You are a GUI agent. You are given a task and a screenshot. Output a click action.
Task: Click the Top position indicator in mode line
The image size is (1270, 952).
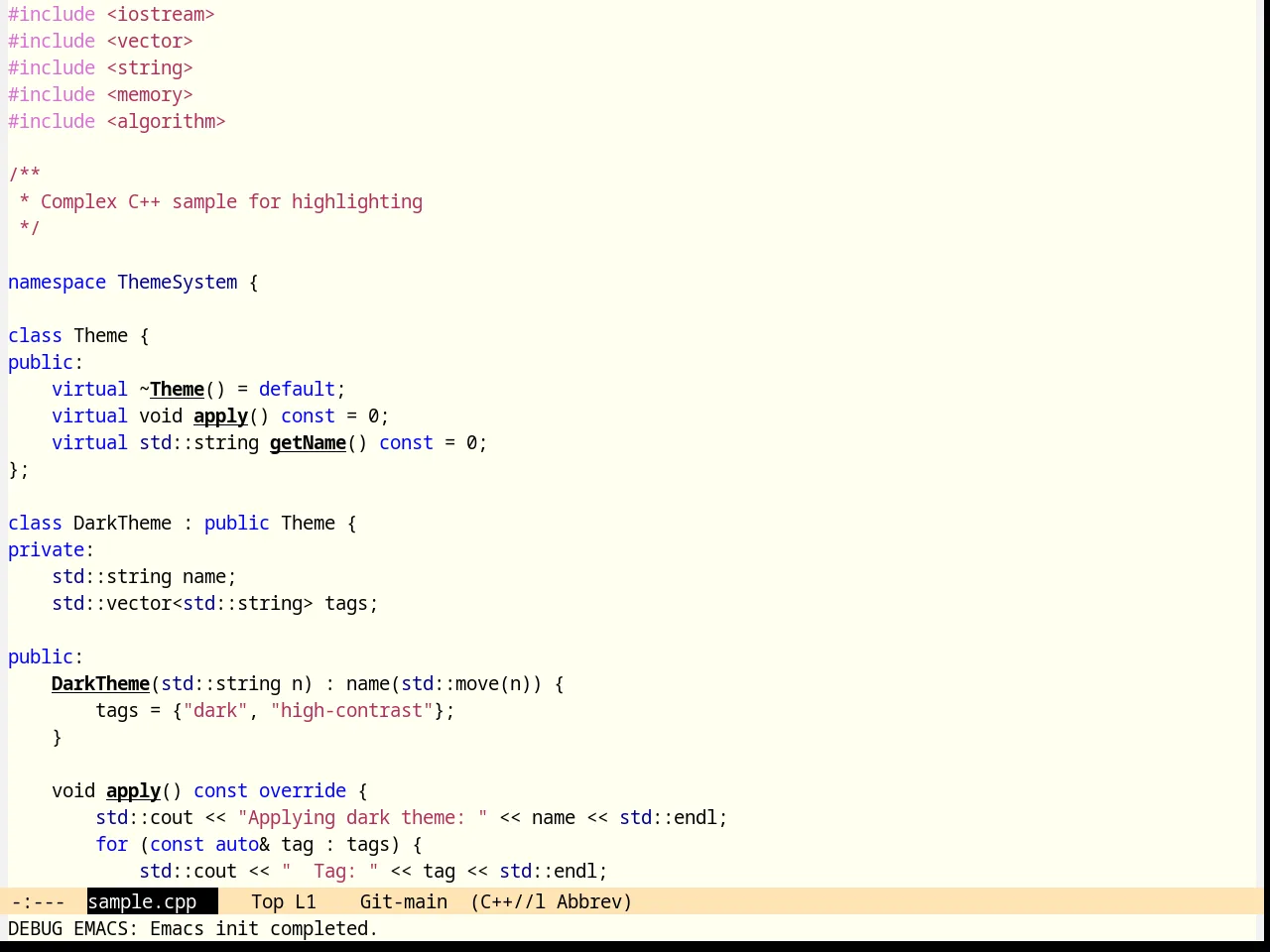[267, 901]
